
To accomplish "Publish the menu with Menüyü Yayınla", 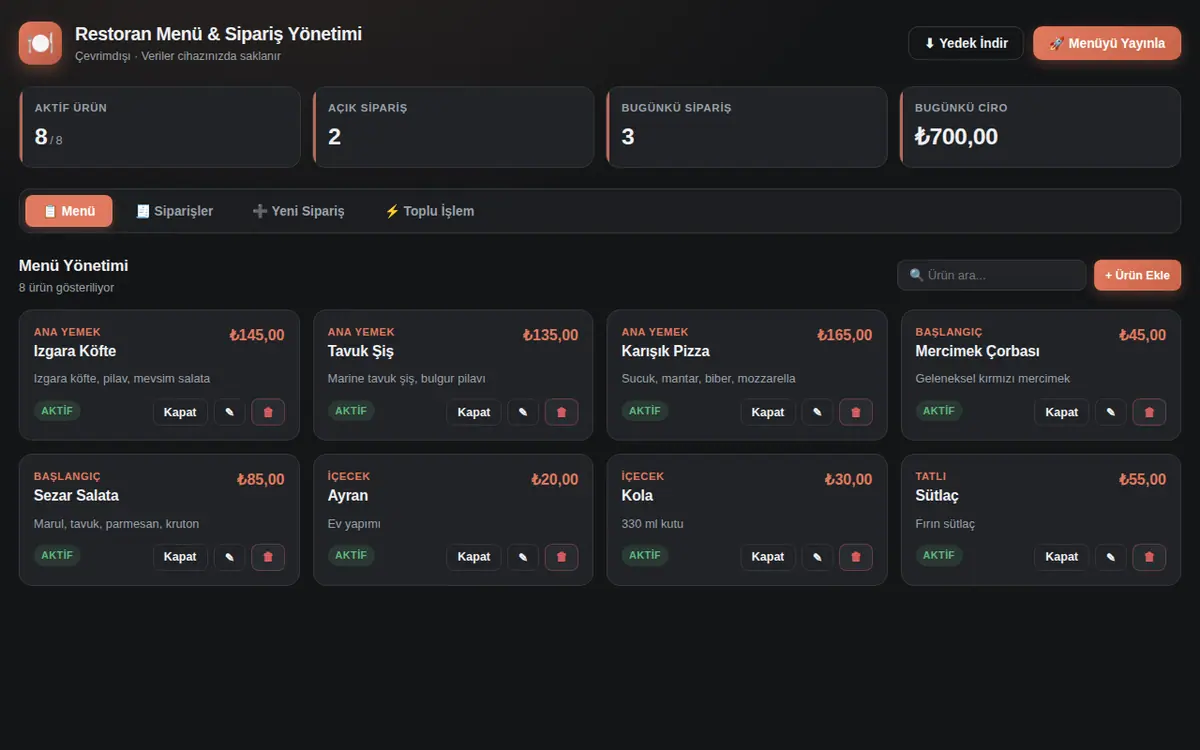I will tap(1107, 43).
